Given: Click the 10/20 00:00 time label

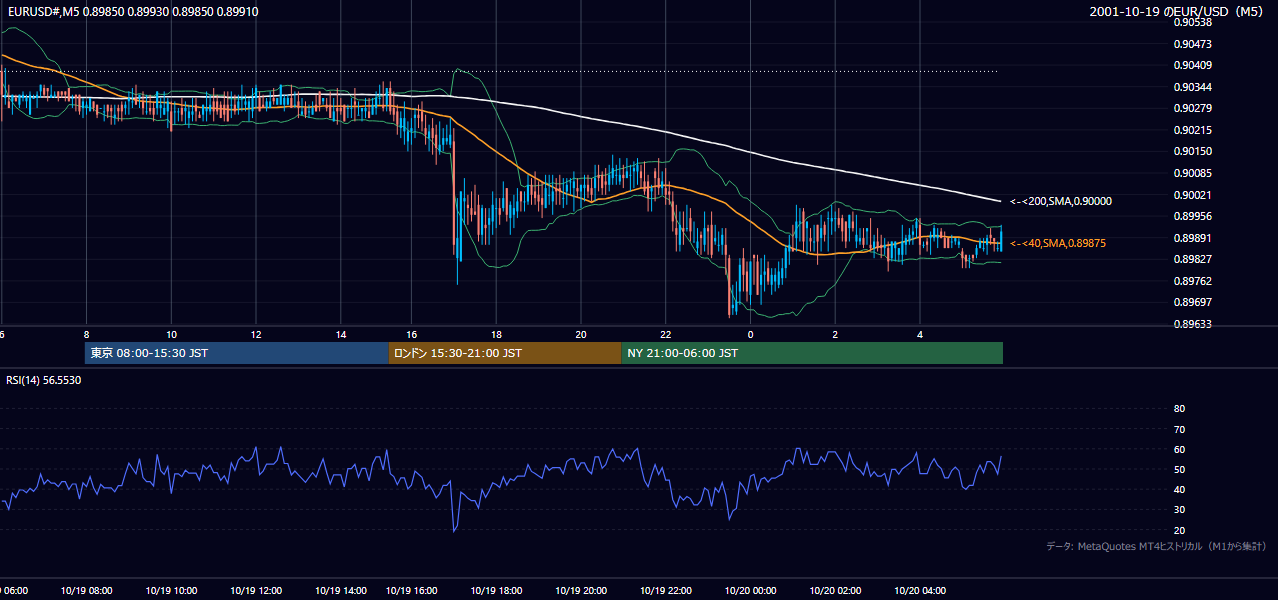Looking at the screenshot, I should pos(750,591).
